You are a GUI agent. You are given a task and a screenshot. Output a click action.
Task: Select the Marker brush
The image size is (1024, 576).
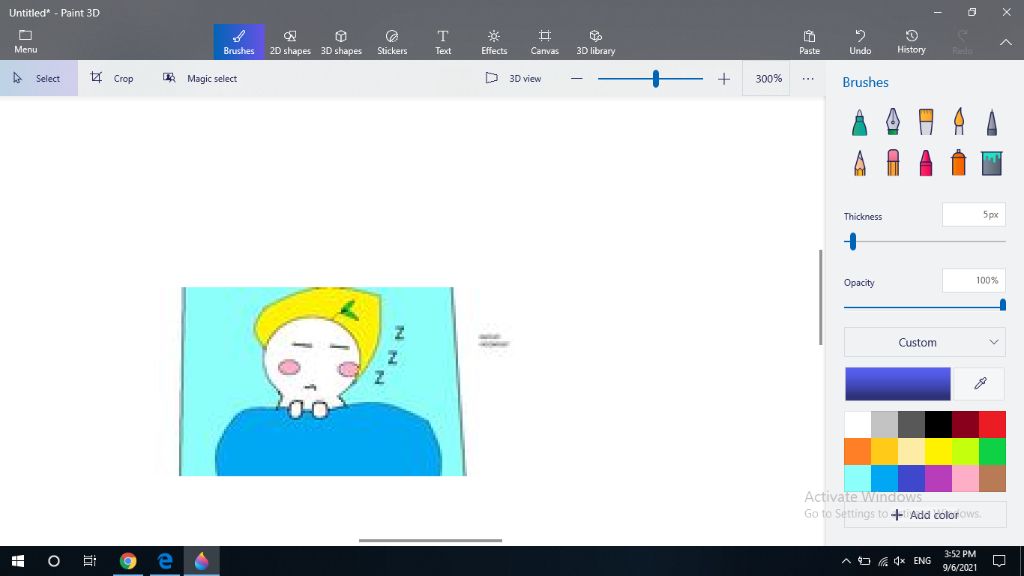click(x=859, y=122)
